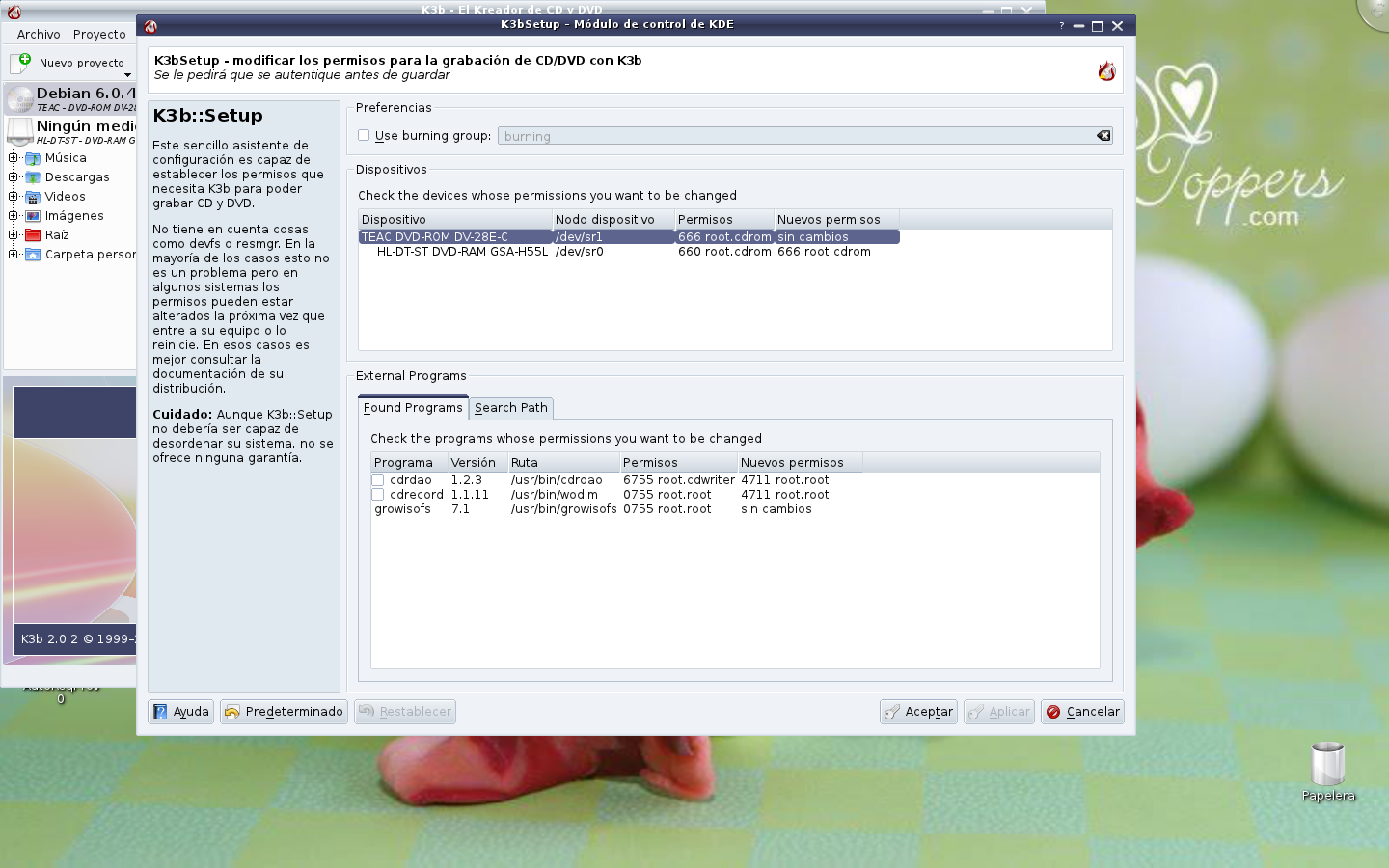Expand the Descargas tree node
The width and height of the screenshot is (1389, 868).
pyautogui.click(x=14, y=177)
